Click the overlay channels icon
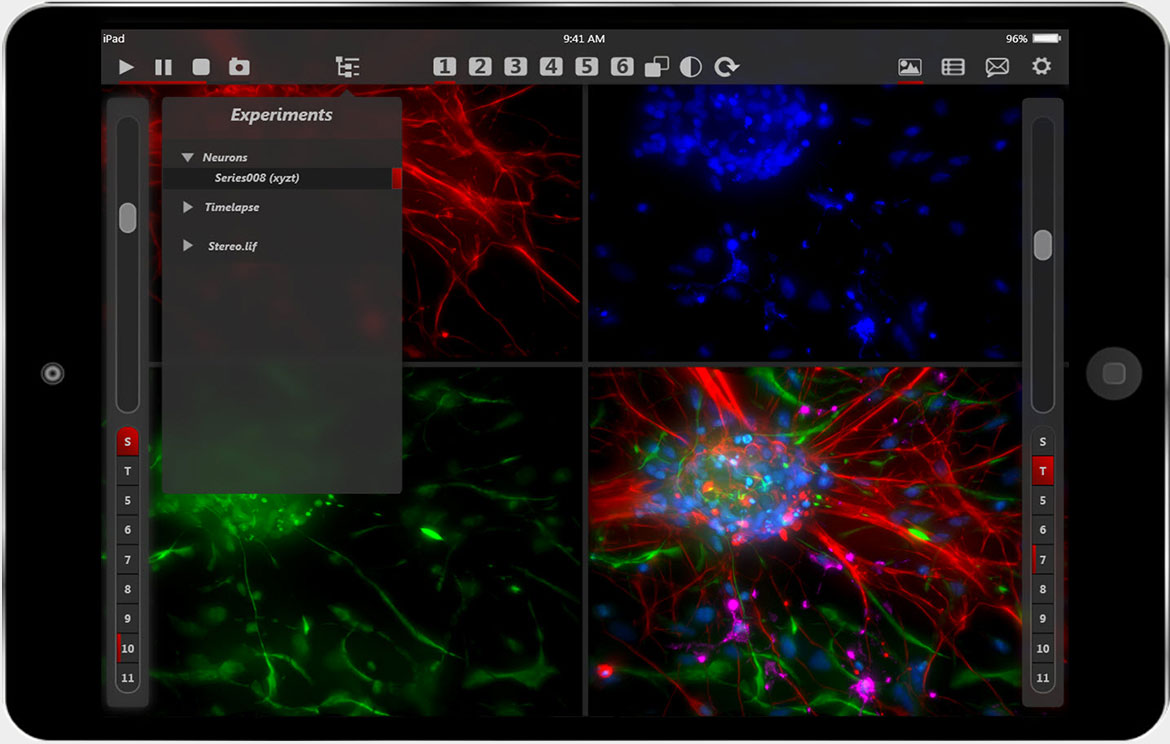Screen dimensions: 1170x744 click(656, 67)
